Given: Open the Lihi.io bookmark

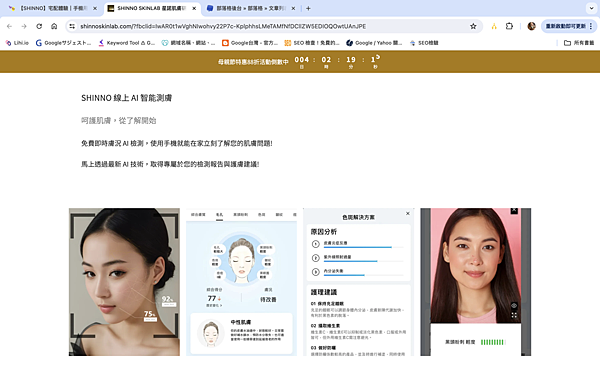Looking at the screenshot, I should pyautogui.click(x=17, y=43).
